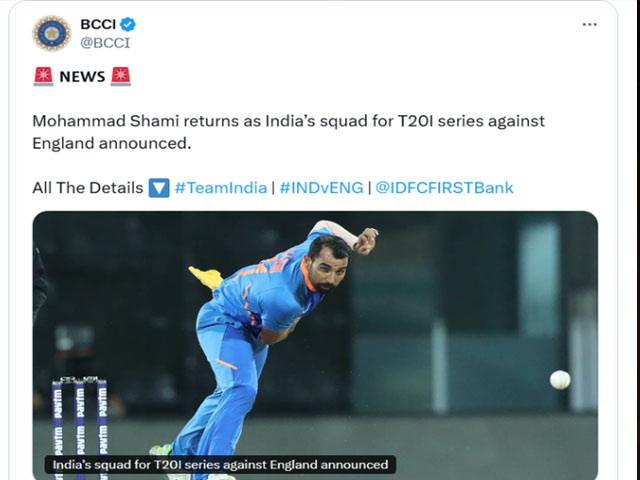Click the blue down-arrow emoji after All The Details

click(159, 188)
